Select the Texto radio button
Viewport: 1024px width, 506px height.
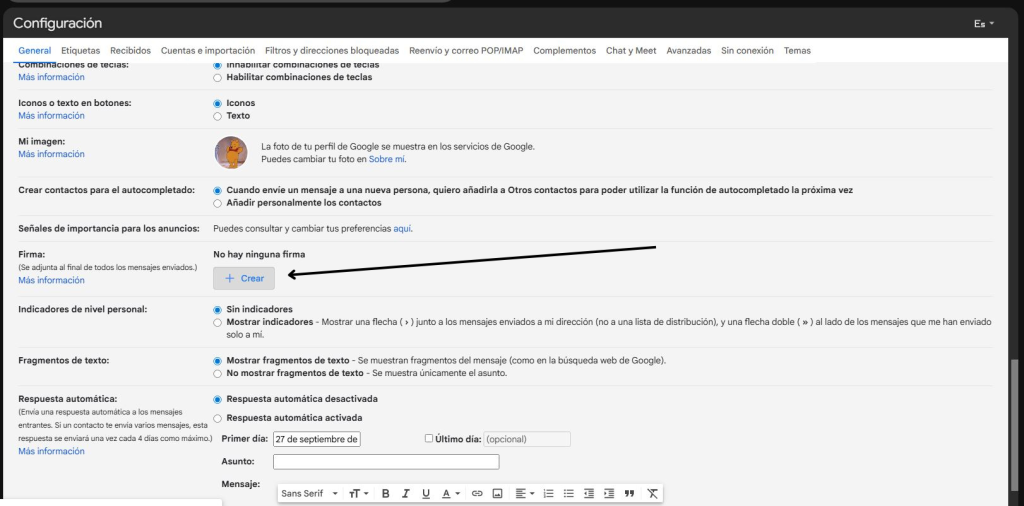218,116
